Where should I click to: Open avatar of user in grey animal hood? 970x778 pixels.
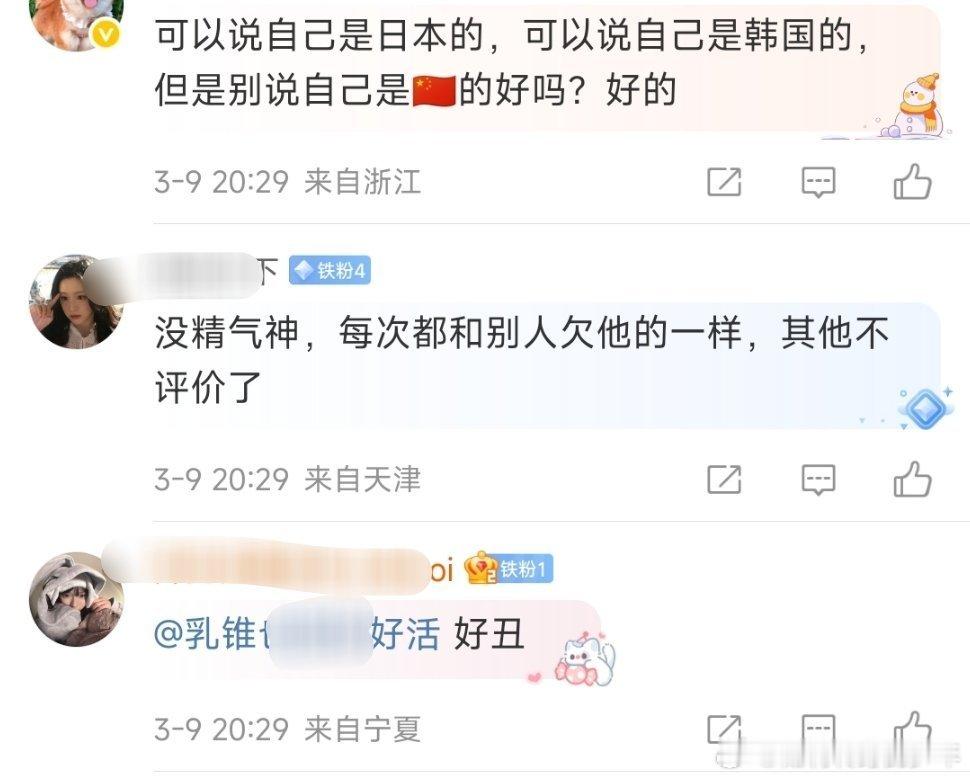pos(76,599)
